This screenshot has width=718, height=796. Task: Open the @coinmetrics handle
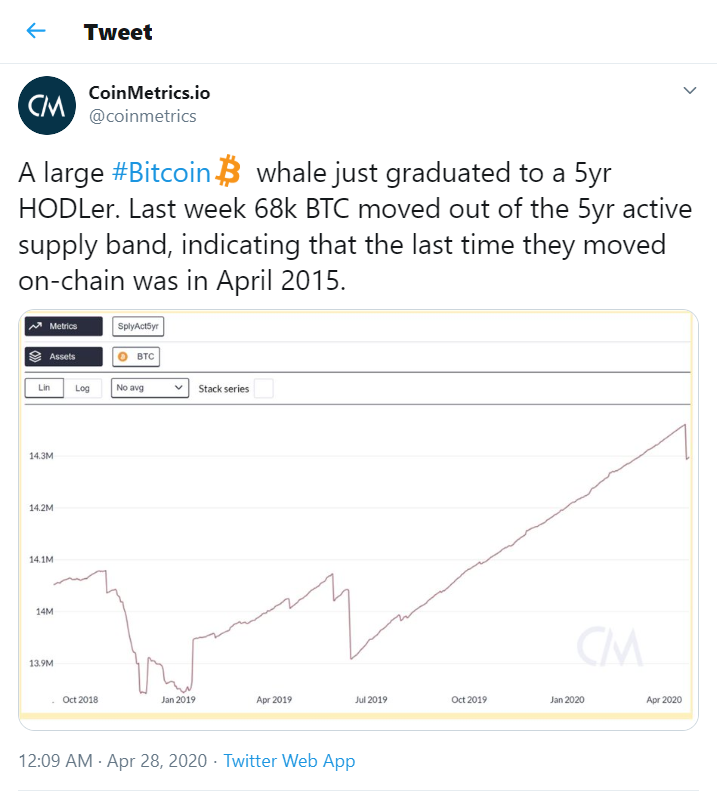[x=143, y=116]
